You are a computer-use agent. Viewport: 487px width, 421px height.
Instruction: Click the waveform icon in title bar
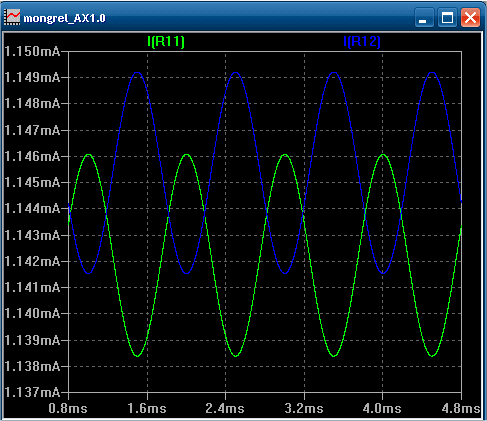tap(12, 17)
